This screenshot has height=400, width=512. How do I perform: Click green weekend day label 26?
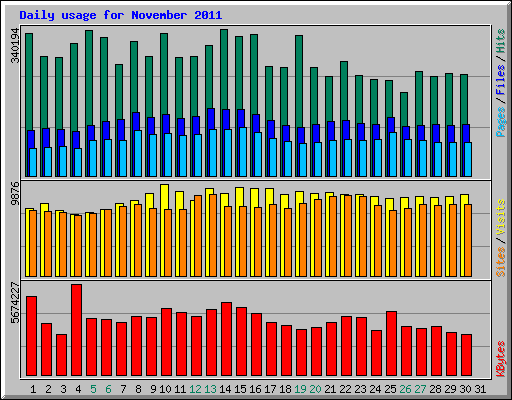click(405, 389)
